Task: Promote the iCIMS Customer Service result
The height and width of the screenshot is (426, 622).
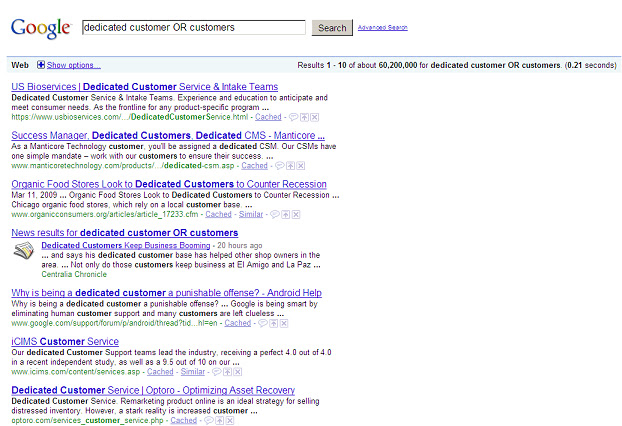Action: [x=227, y=372]
